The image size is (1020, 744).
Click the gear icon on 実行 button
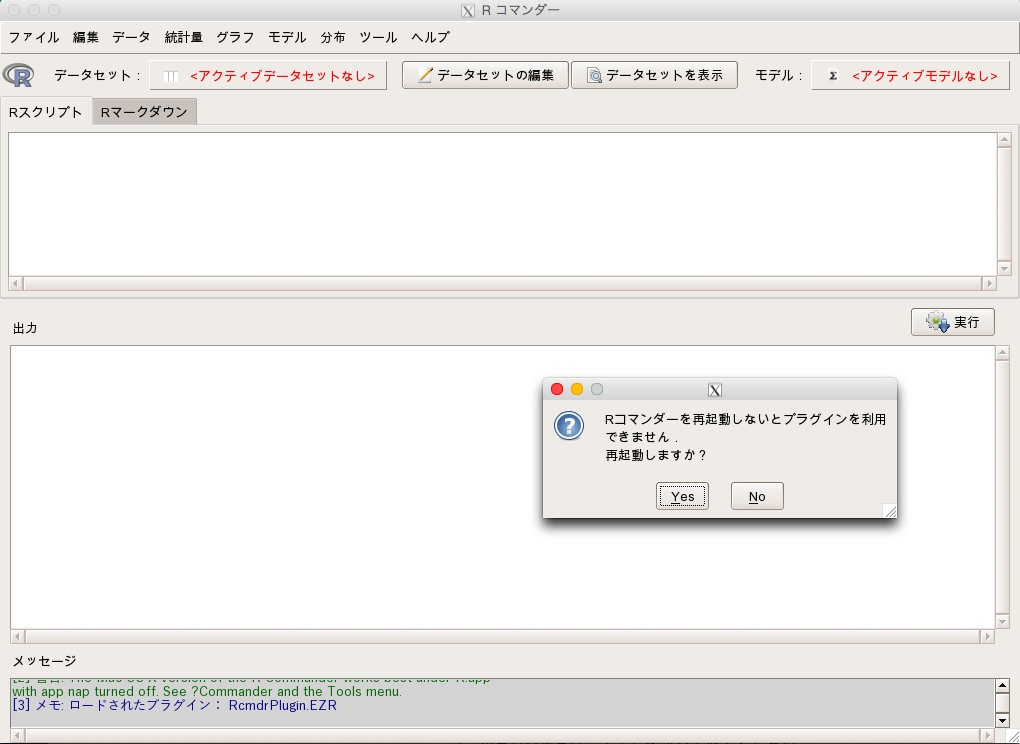pos(937,322)
